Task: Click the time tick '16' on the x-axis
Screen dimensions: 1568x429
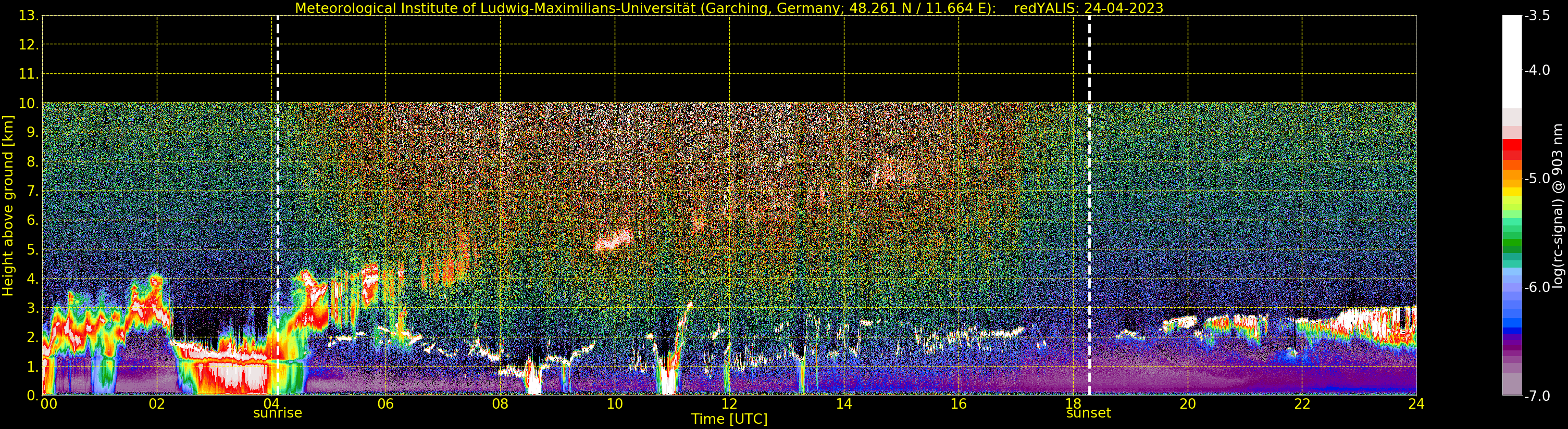Action: pyautogui.click(x=958, y=404)
